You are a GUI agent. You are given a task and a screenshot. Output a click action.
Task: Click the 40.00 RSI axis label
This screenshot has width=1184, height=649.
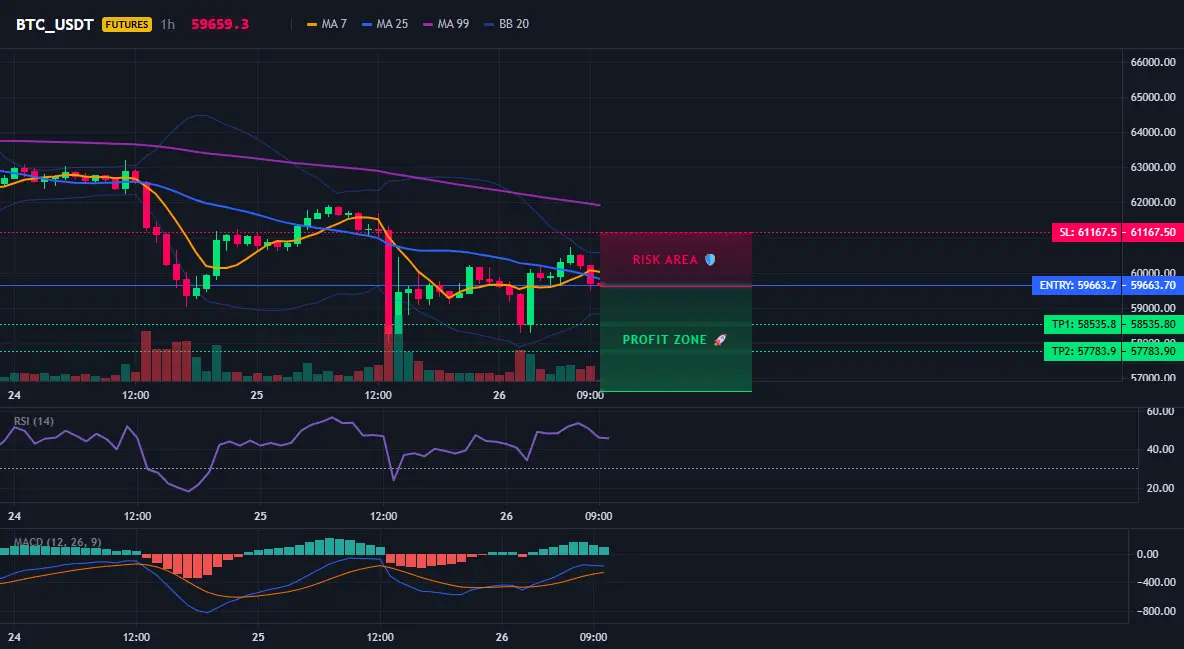pos(1160,450)
